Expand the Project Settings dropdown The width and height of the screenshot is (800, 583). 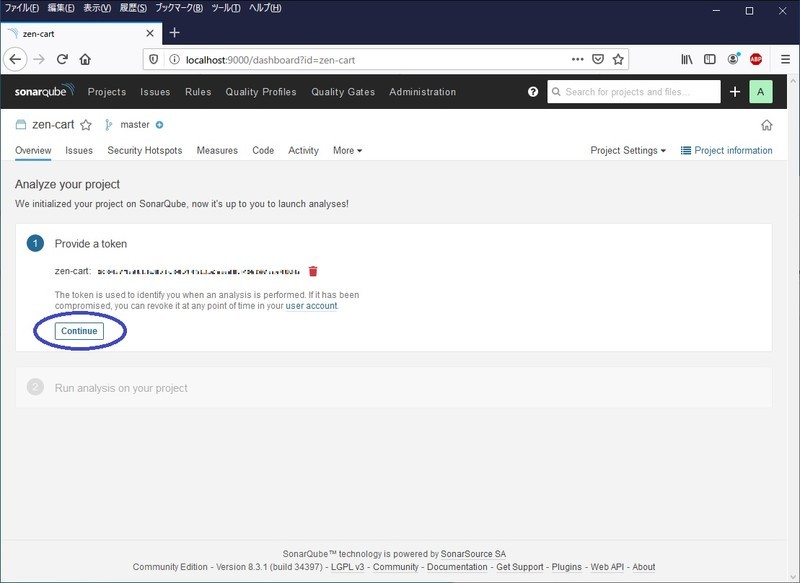click(628, 150)
